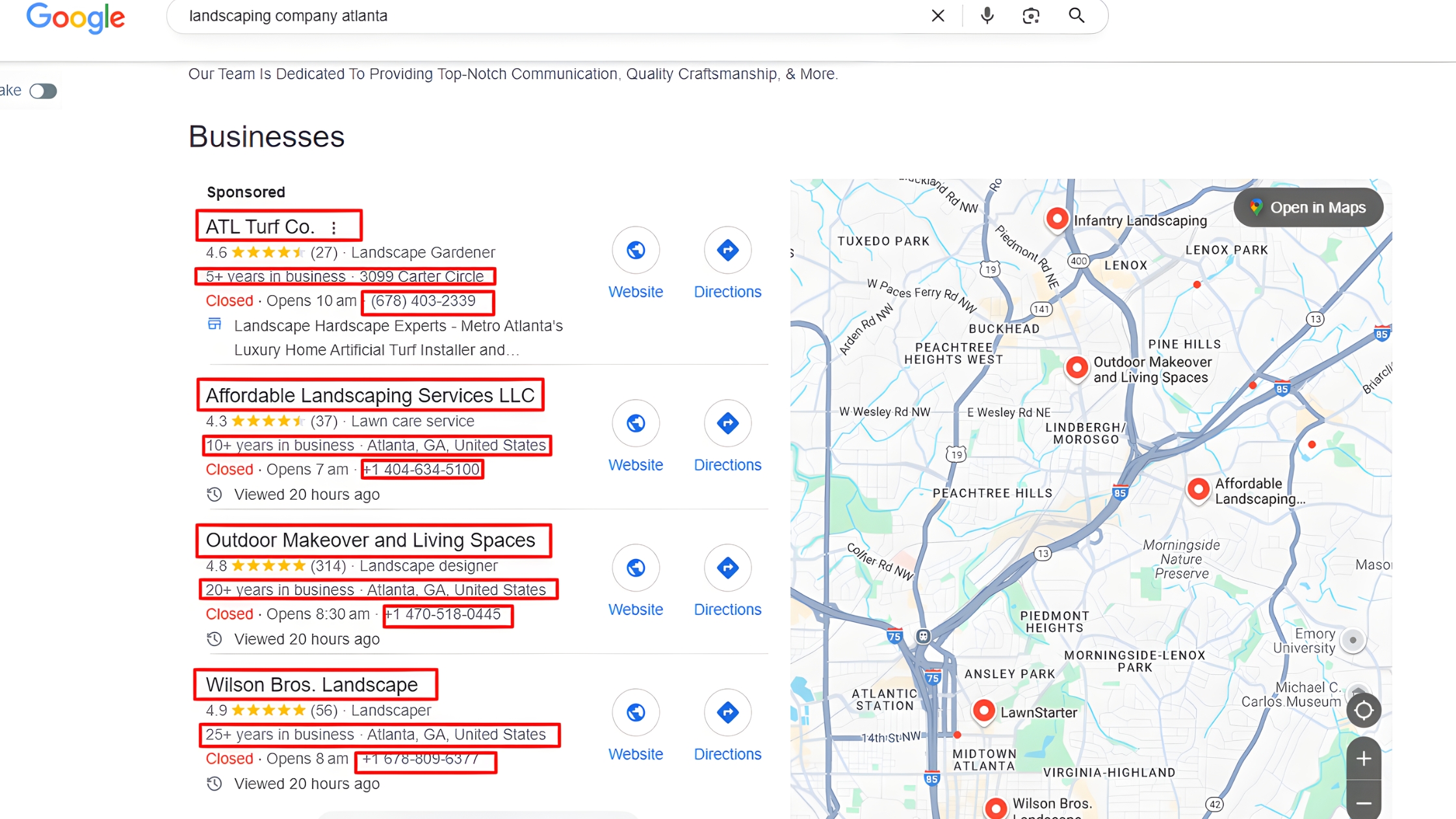Viewport: 1456px width, 819px height.
Task: Click the magnifier search button
Action: click(x=1076, y=16)
